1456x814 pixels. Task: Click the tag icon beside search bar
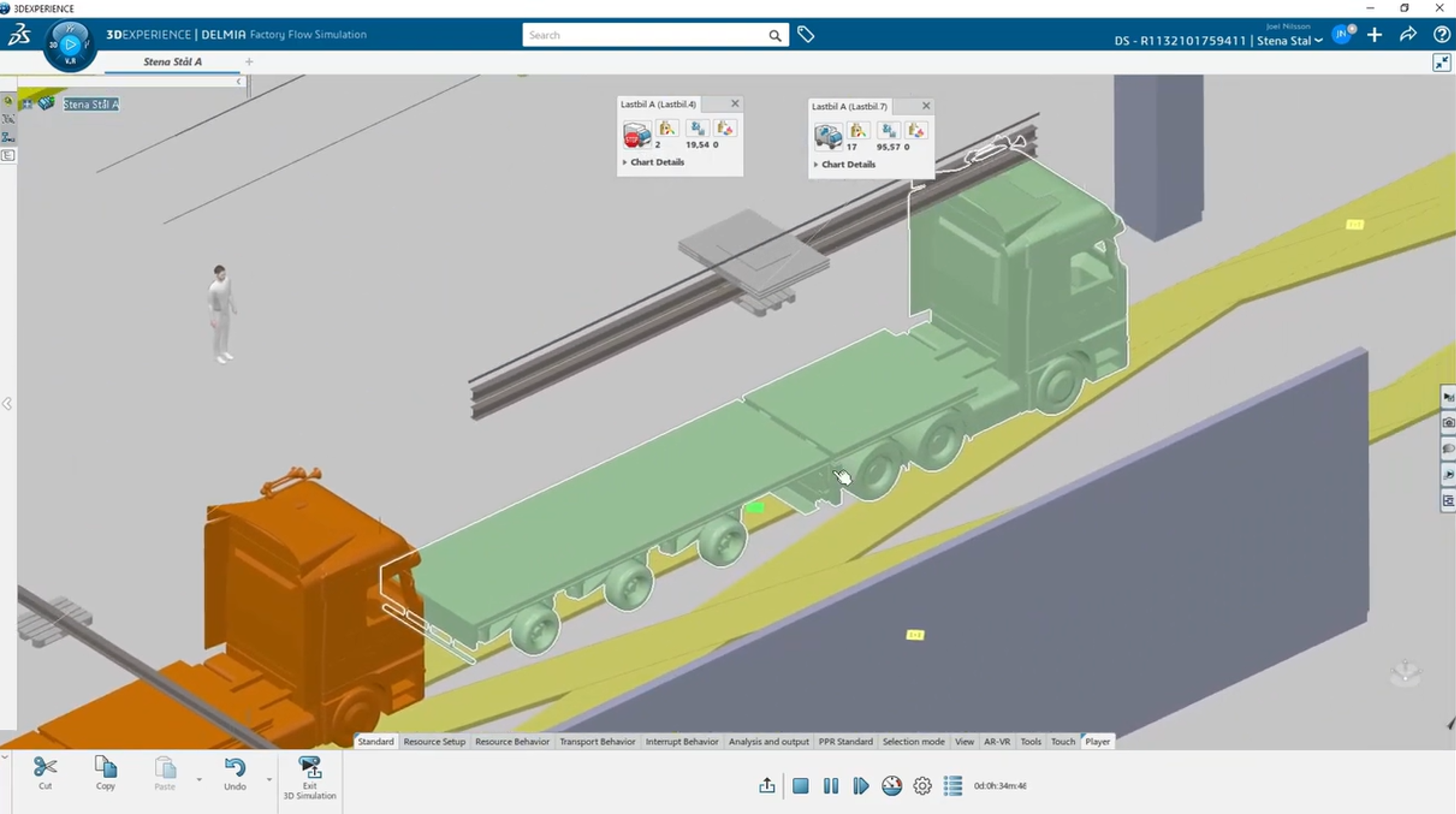pyautogui.click(x=805, y=35)
